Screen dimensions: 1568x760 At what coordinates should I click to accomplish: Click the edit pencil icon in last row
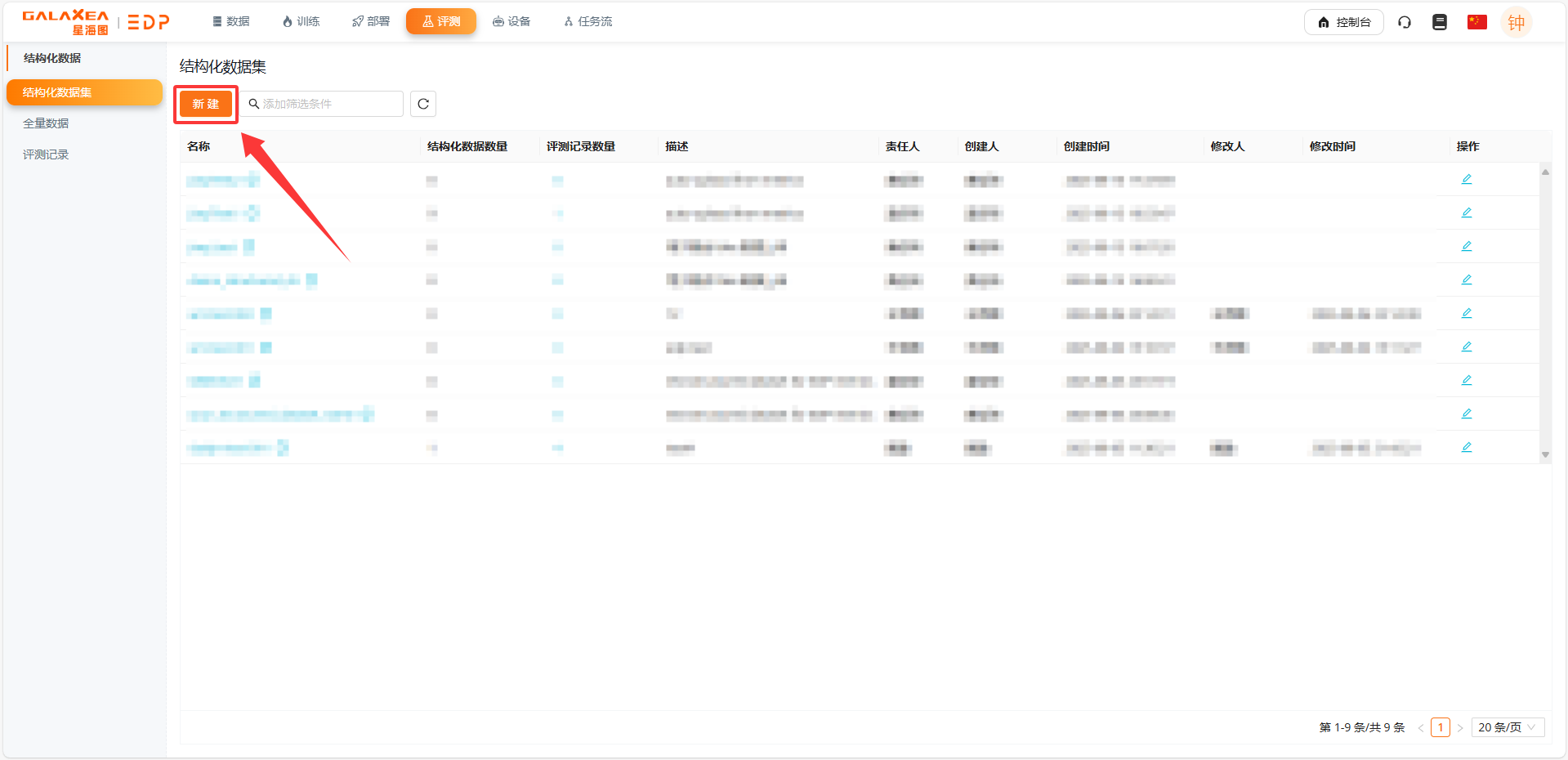[x=1467, y=447]
